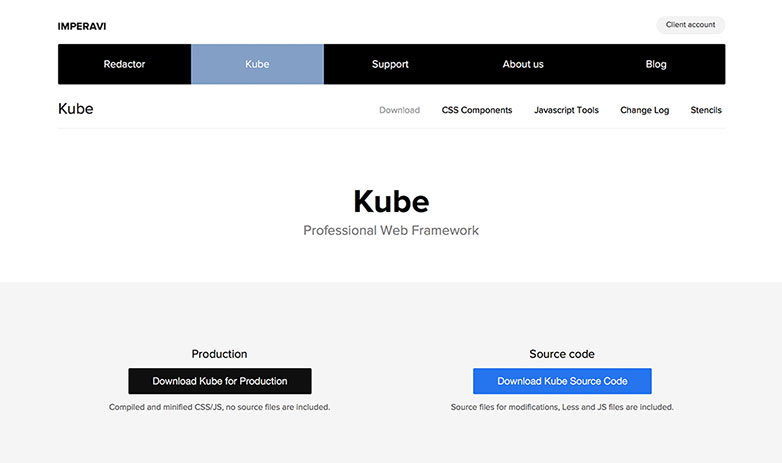This screenshot has height=463, width=782.
Task: Click Download Kube for Production button
Action: [x=220, y=381]
